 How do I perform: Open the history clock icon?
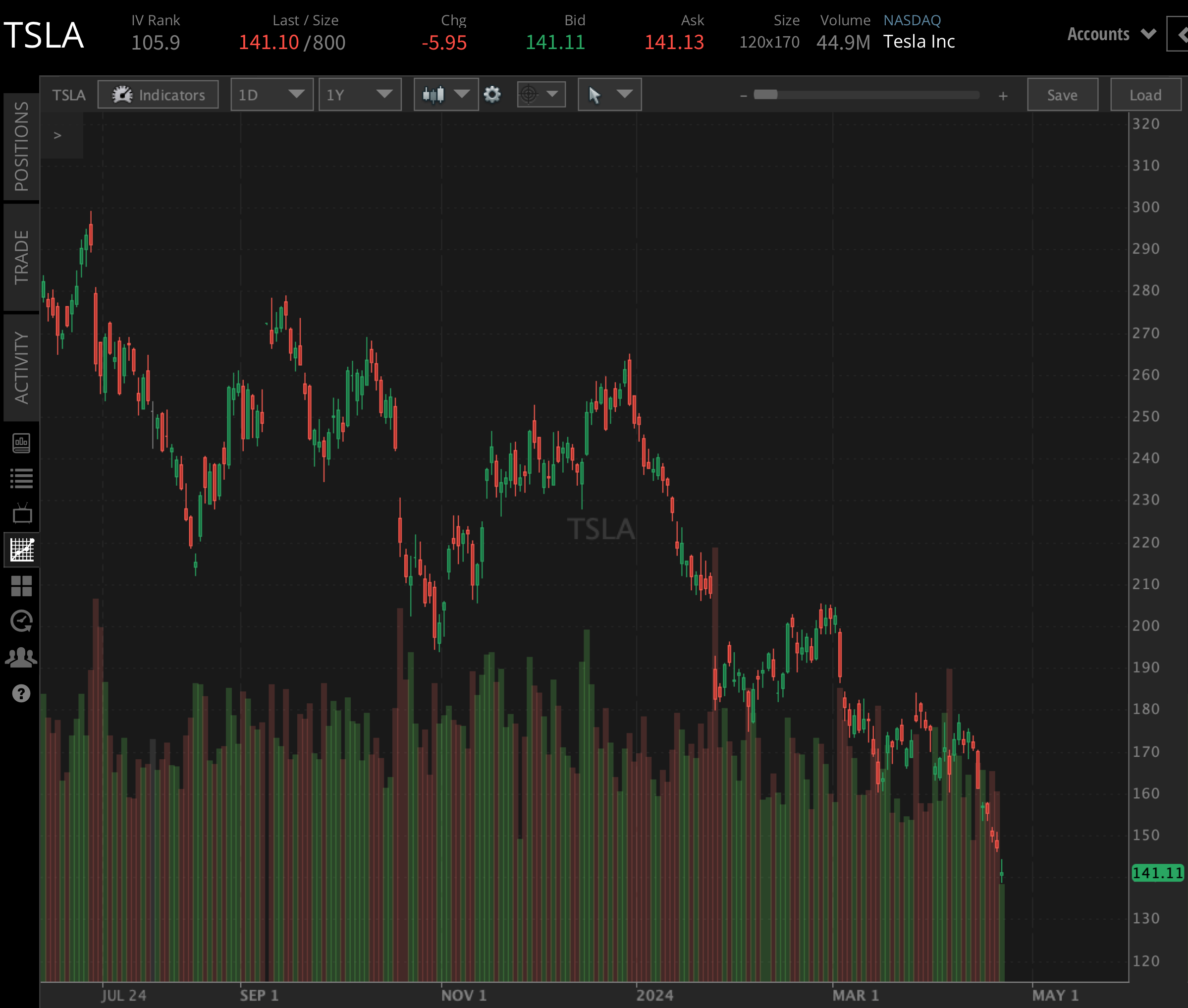point(21,621)
